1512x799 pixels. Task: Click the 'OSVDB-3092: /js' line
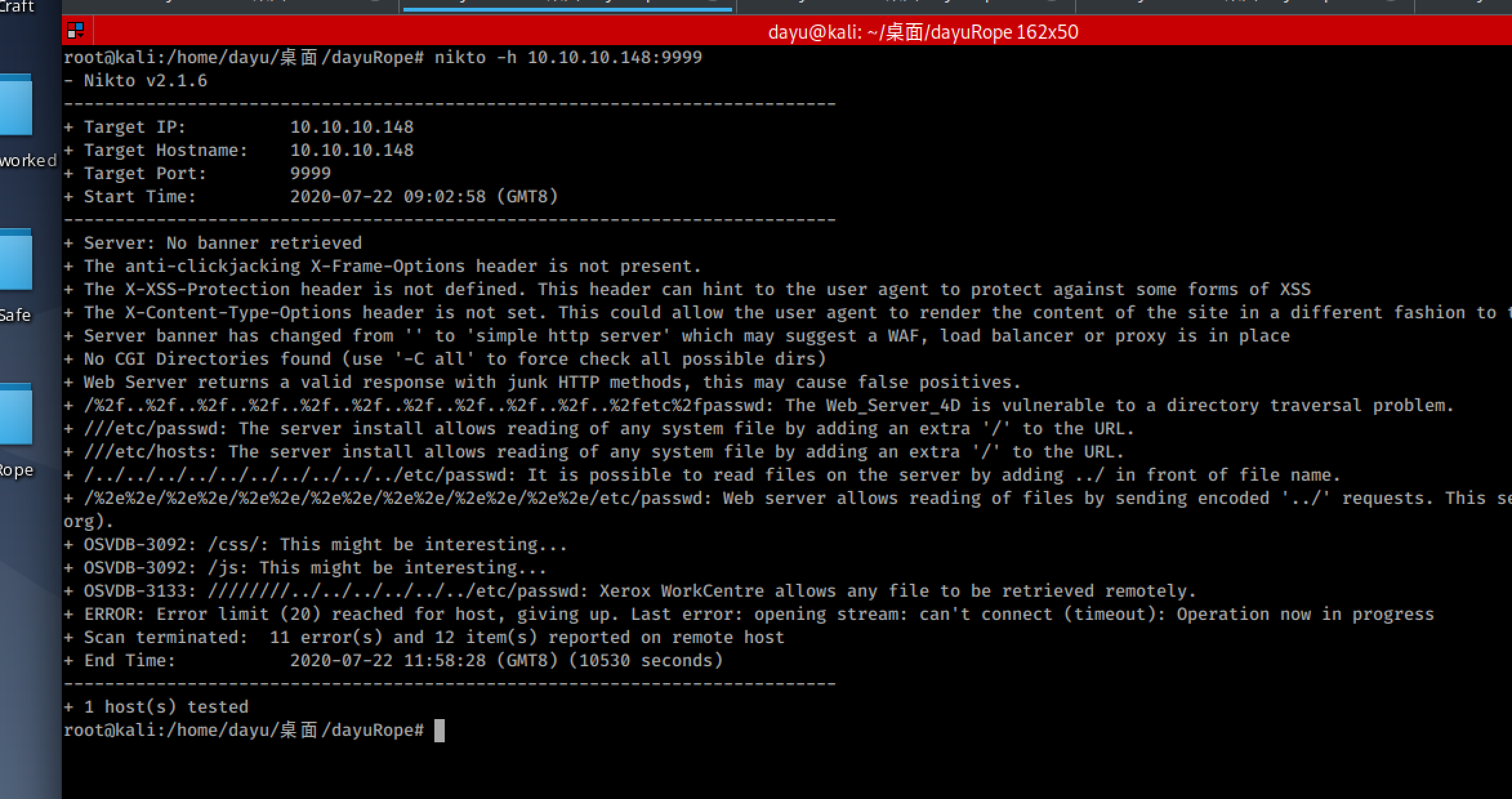[305, 568]
